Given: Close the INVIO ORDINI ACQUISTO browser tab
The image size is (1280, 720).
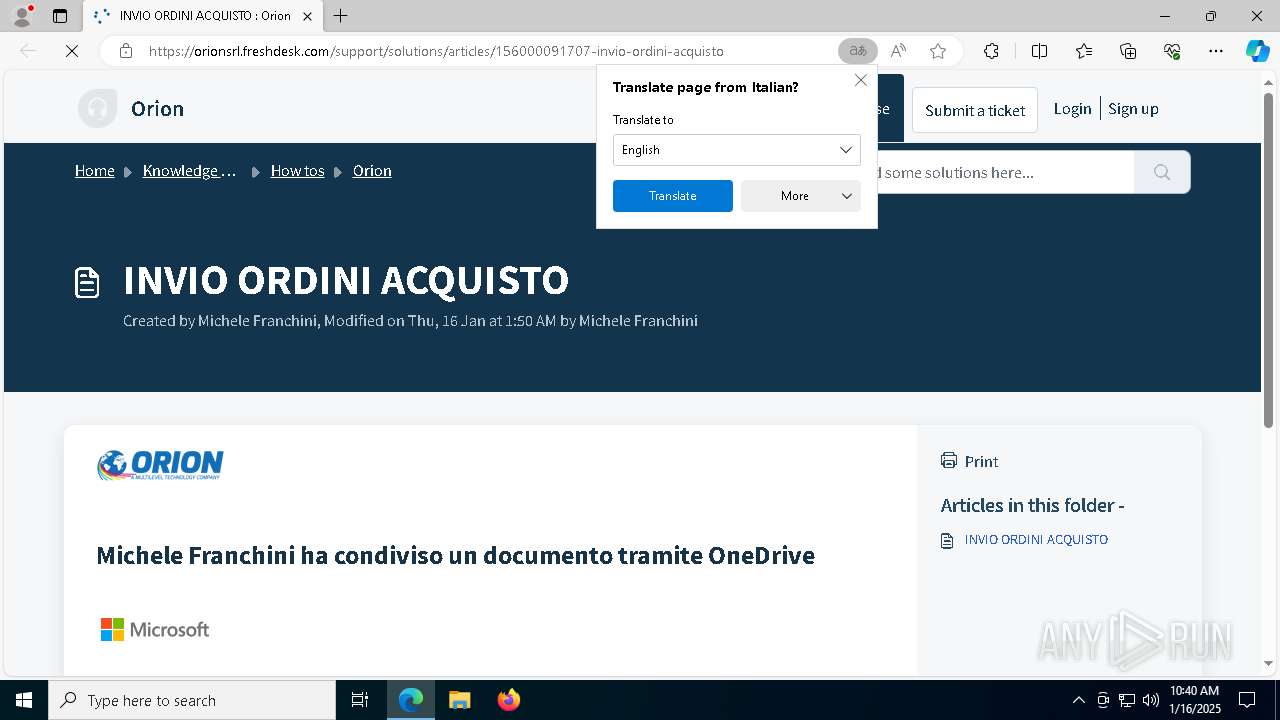Looking at the screenshot, I should click(x=307, y=16).
